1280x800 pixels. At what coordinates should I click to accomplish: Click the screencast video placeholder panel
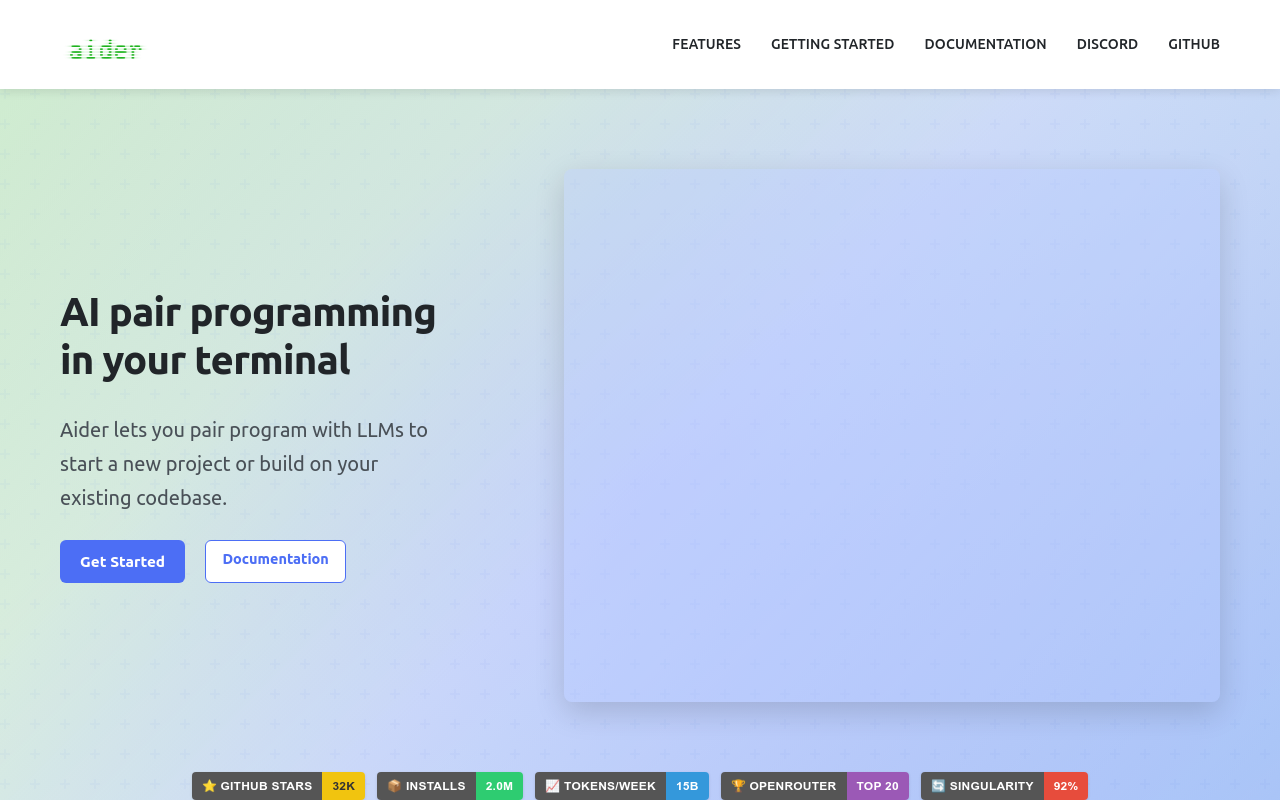pyautogui.click(x=892, y=436)
